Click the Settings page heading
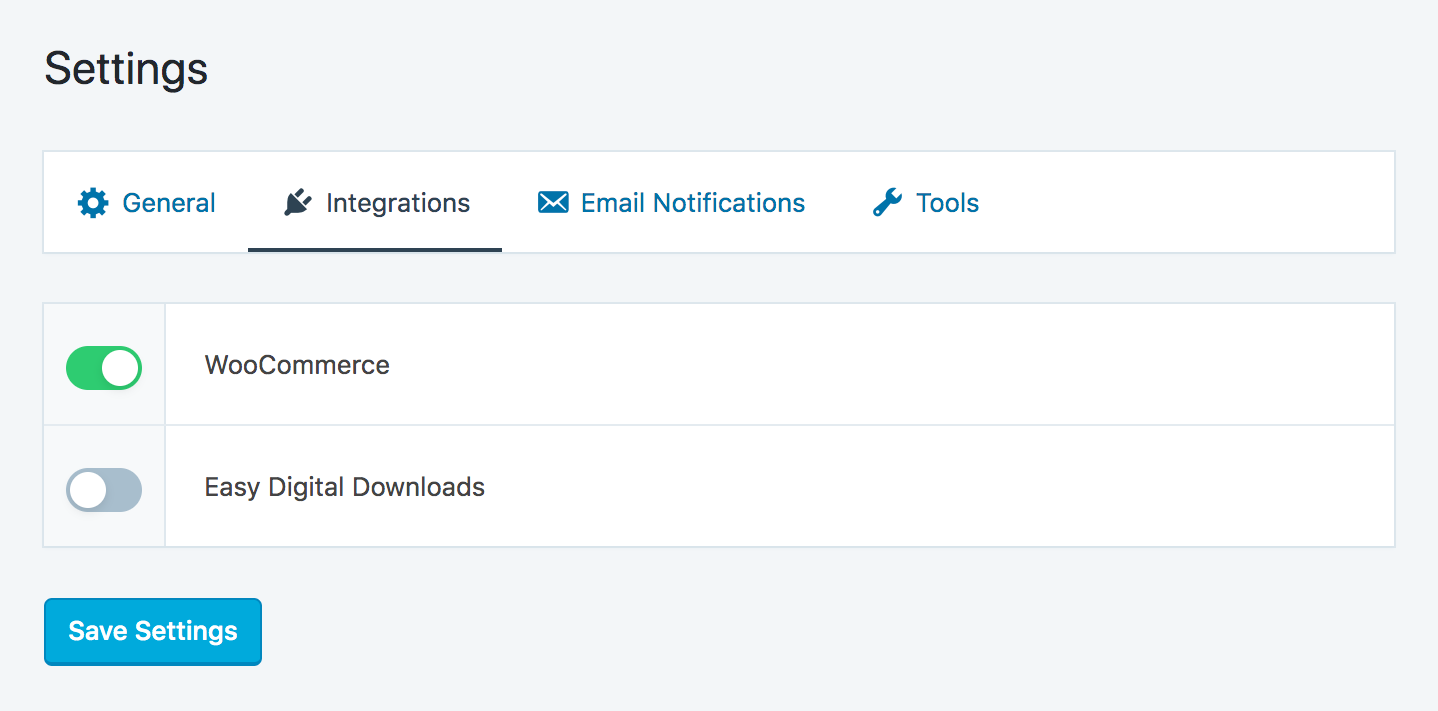This screenshot has width=1438, height=711. 126,69
